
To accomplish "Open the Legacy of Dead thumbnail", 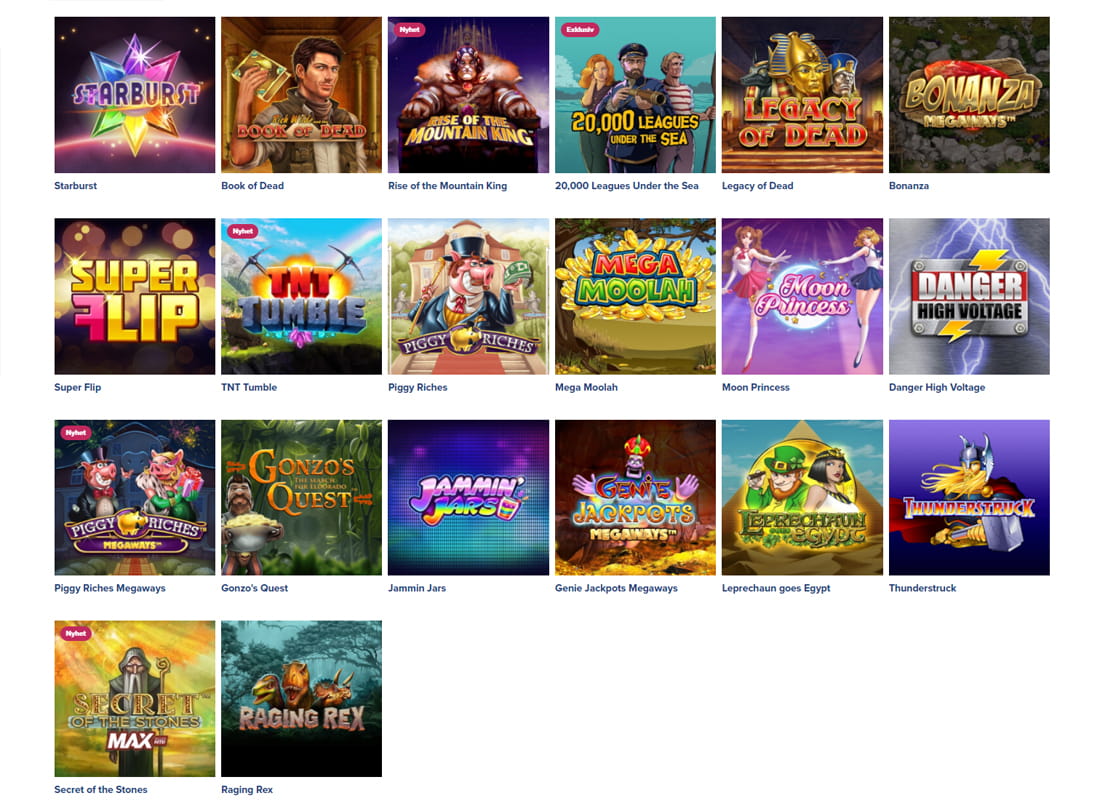I will click(x=803, y=95).
